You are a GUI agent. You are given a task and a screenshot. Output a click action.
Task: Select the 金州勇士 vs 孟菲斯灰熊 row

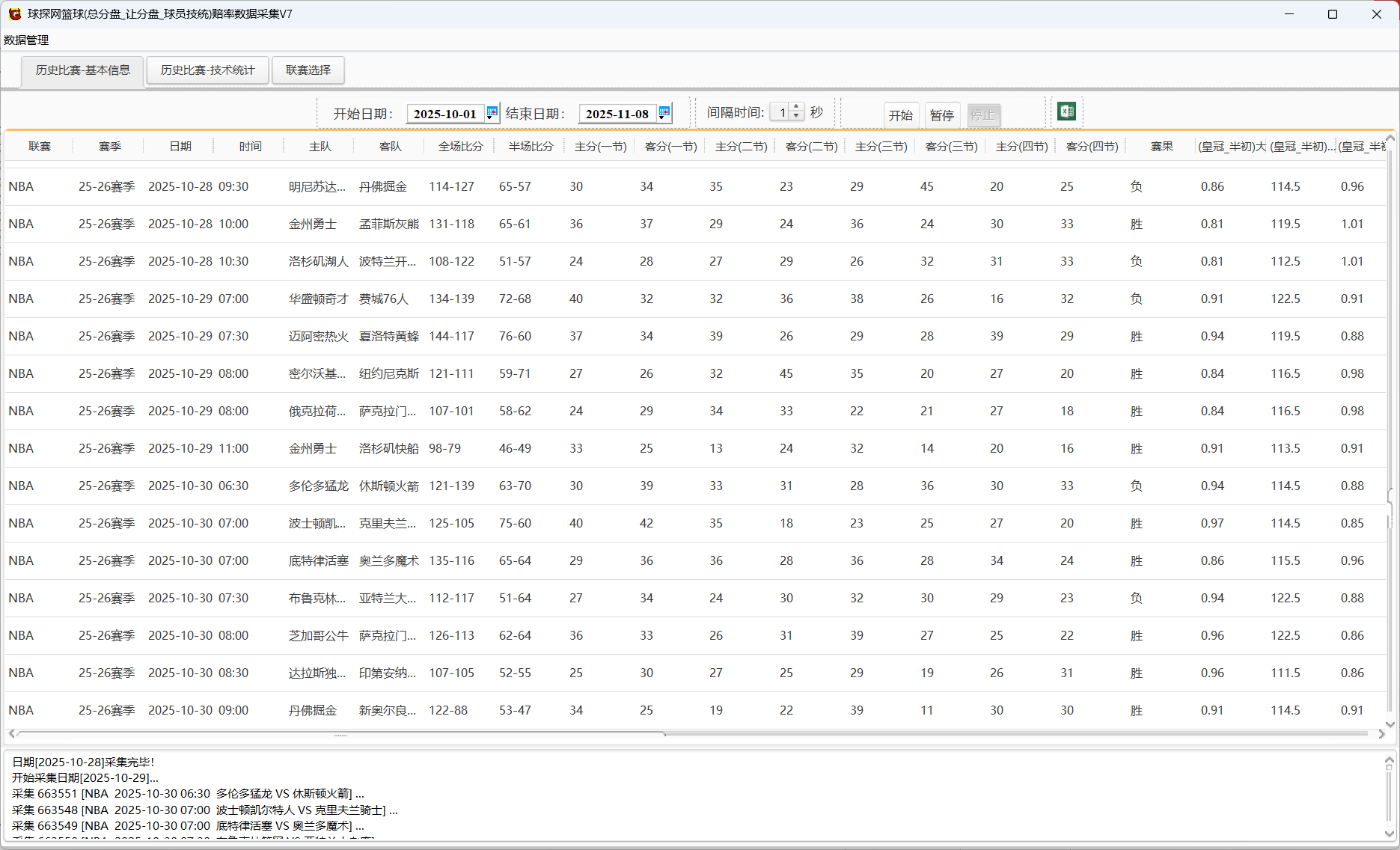(696, 224)
